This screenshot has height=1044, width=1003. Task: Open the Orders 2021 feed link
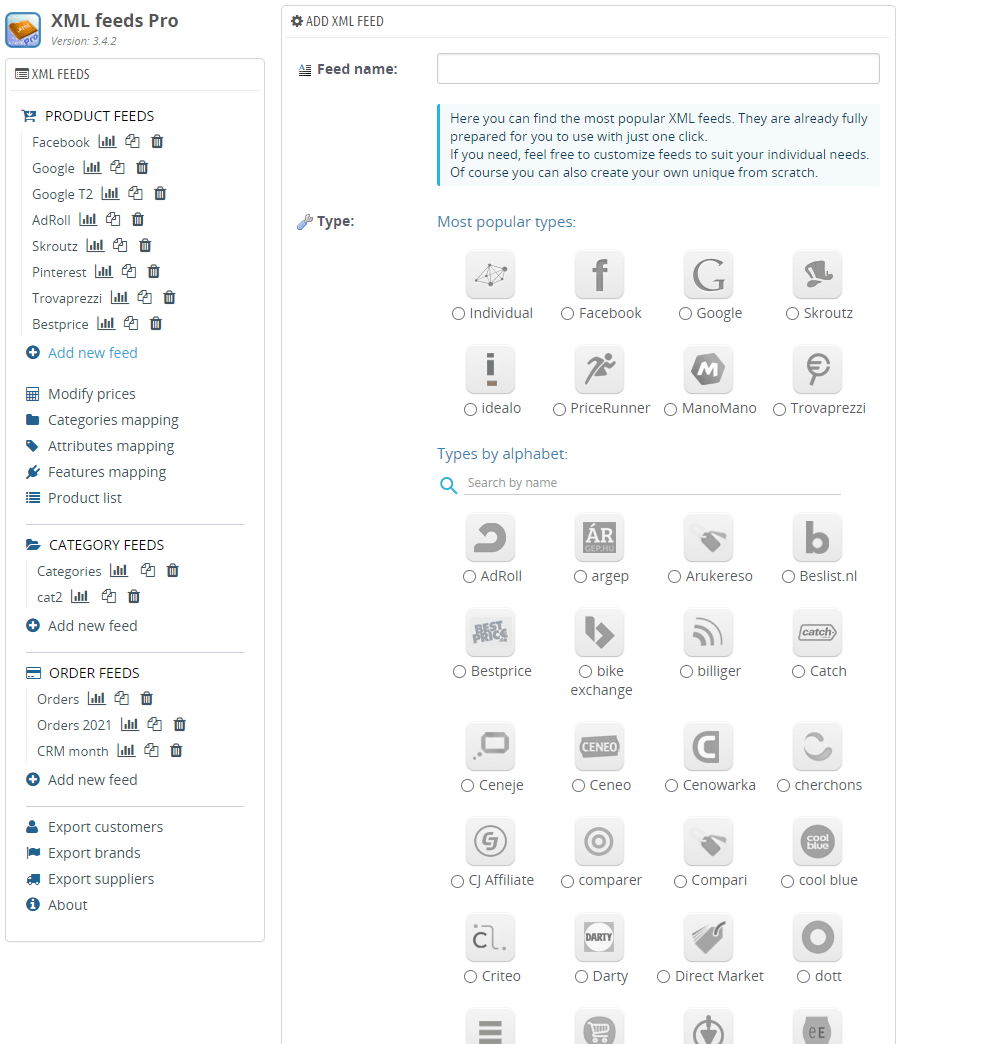tap(74, 725)
